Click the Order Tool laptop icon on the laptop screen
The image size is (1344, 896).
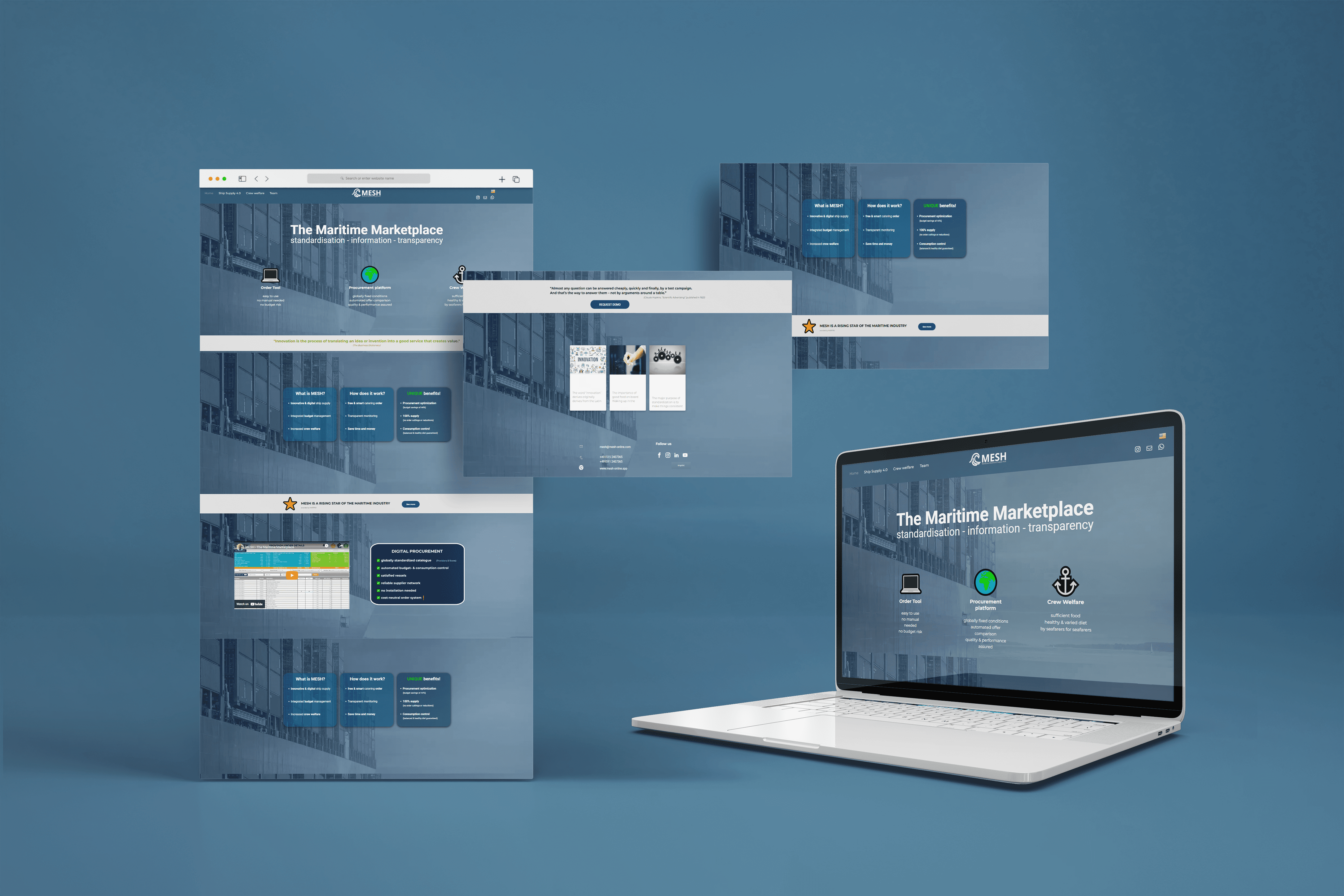point(910,584)
